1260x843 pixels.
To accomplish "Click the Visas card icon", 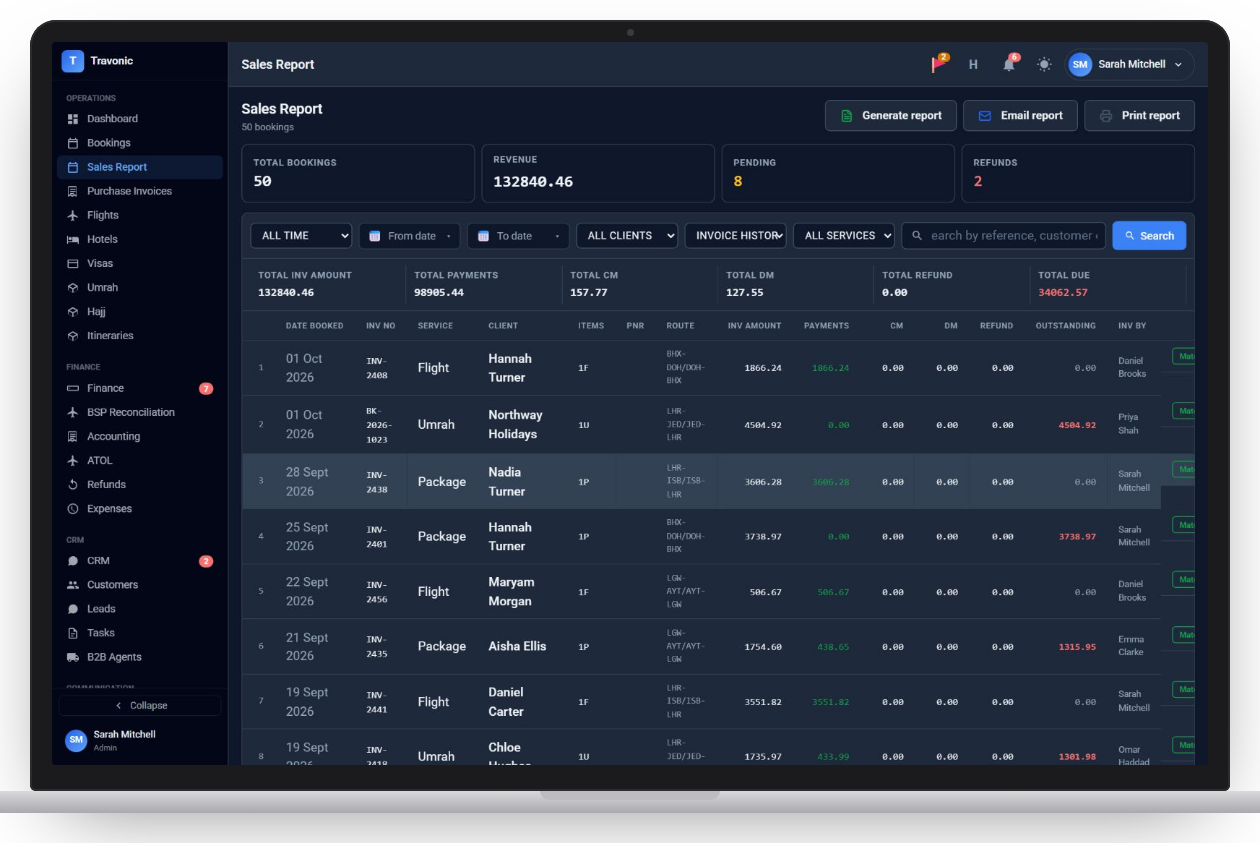I will click(x=73, y=263).
